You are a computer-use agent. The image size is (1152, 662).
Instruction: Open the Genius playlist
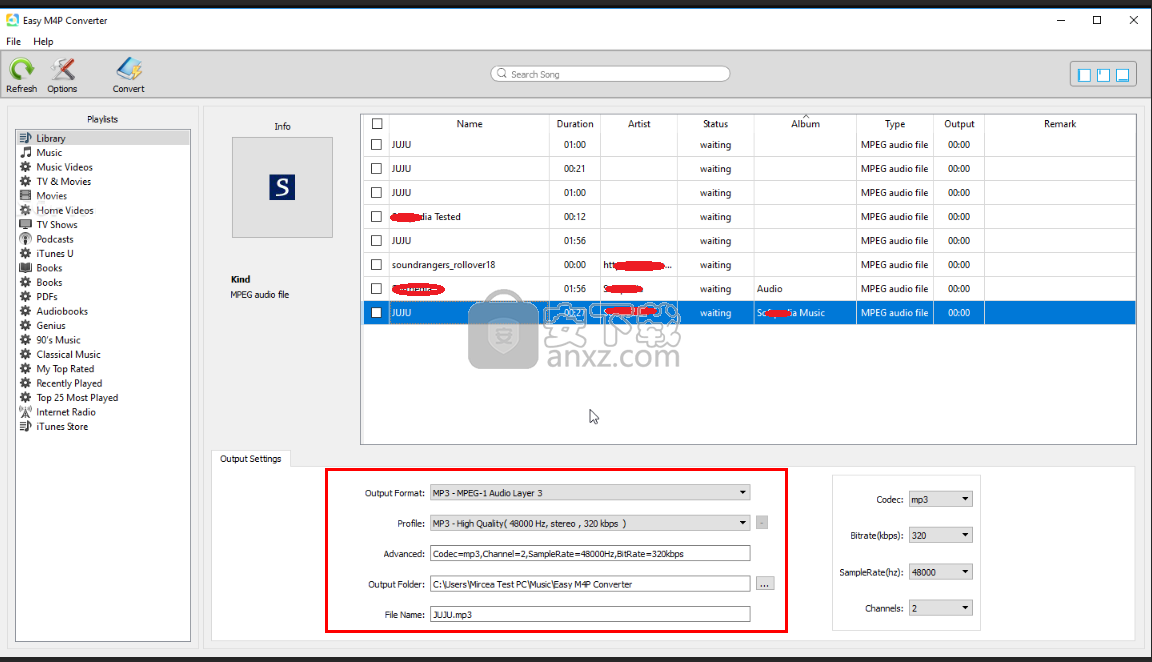51,325
